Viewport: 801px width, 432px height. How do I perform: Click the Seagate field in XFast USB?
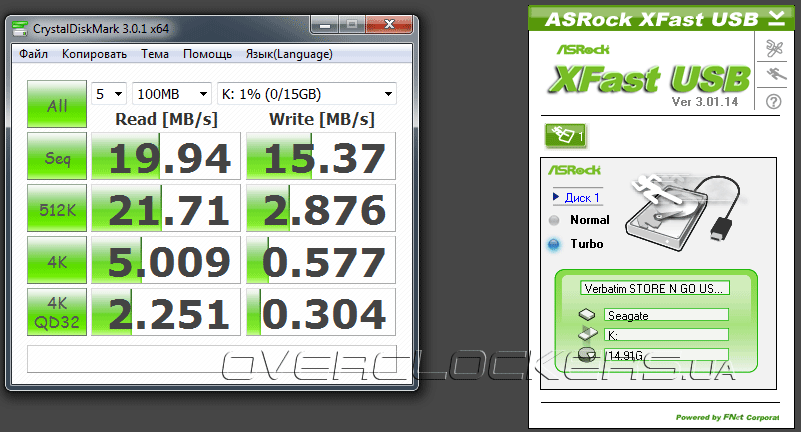tap(666, 315)
